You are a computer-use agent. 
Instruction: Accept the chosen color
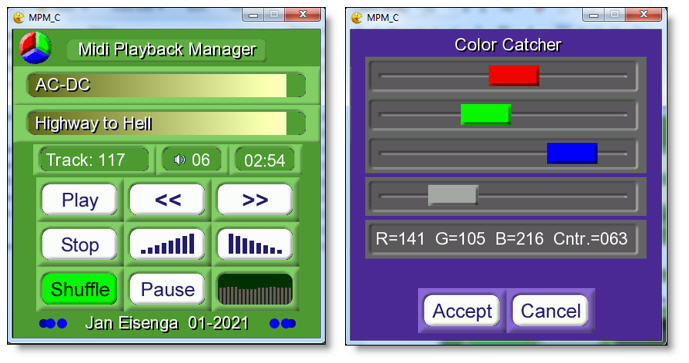click(462, 311)
